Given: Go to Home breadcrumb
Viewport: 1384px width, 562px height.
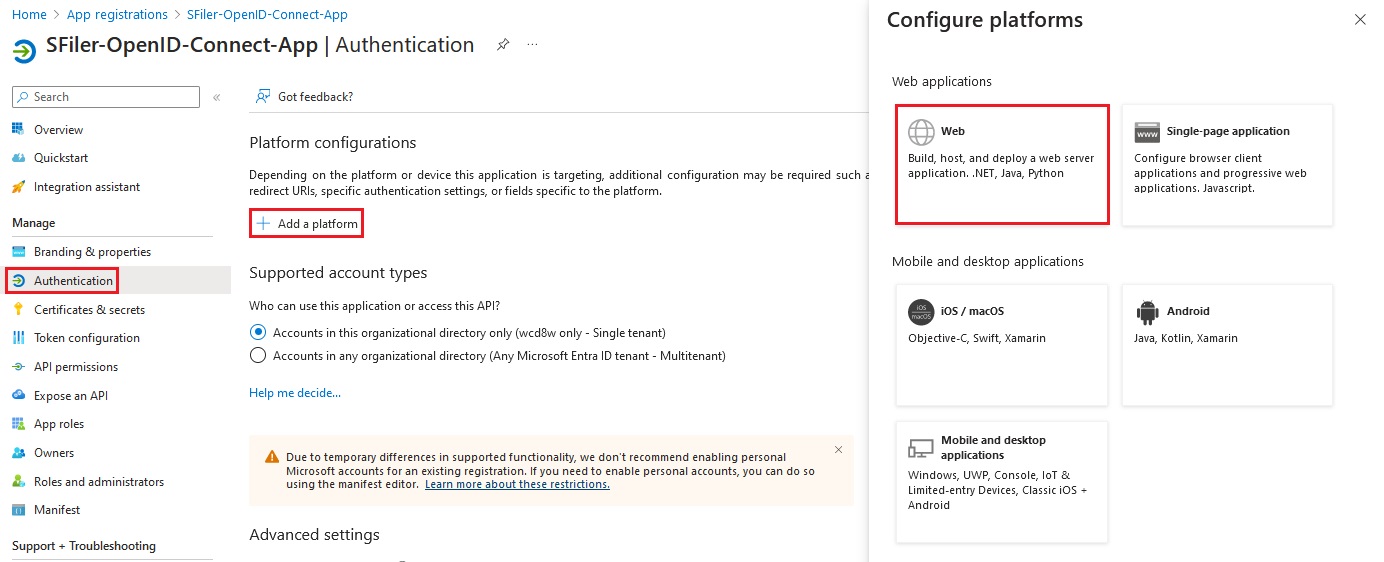Looking at the screenshot, I should tap(29, 15).
